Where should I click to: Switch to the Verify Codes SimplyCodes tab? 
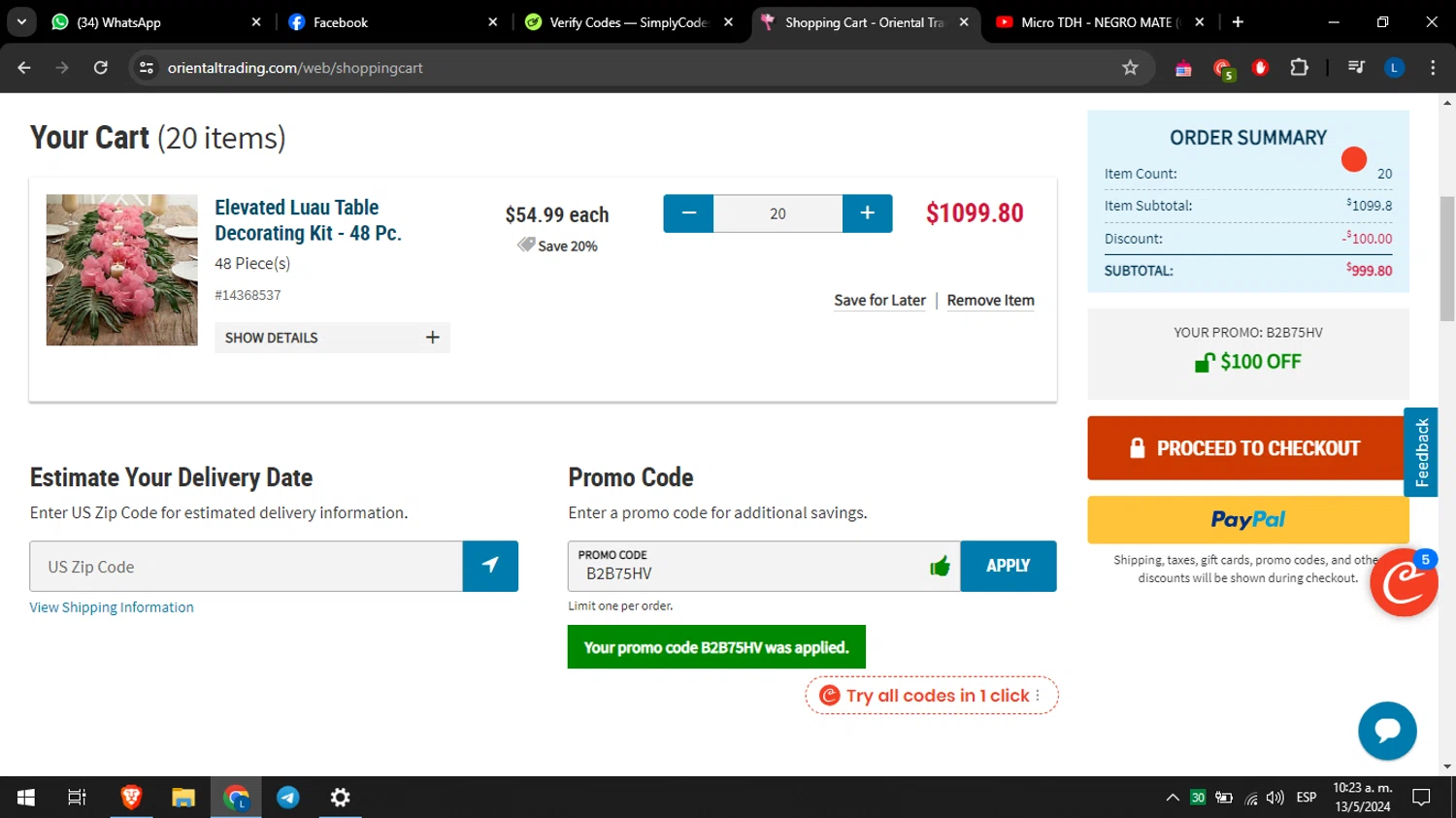629,22
